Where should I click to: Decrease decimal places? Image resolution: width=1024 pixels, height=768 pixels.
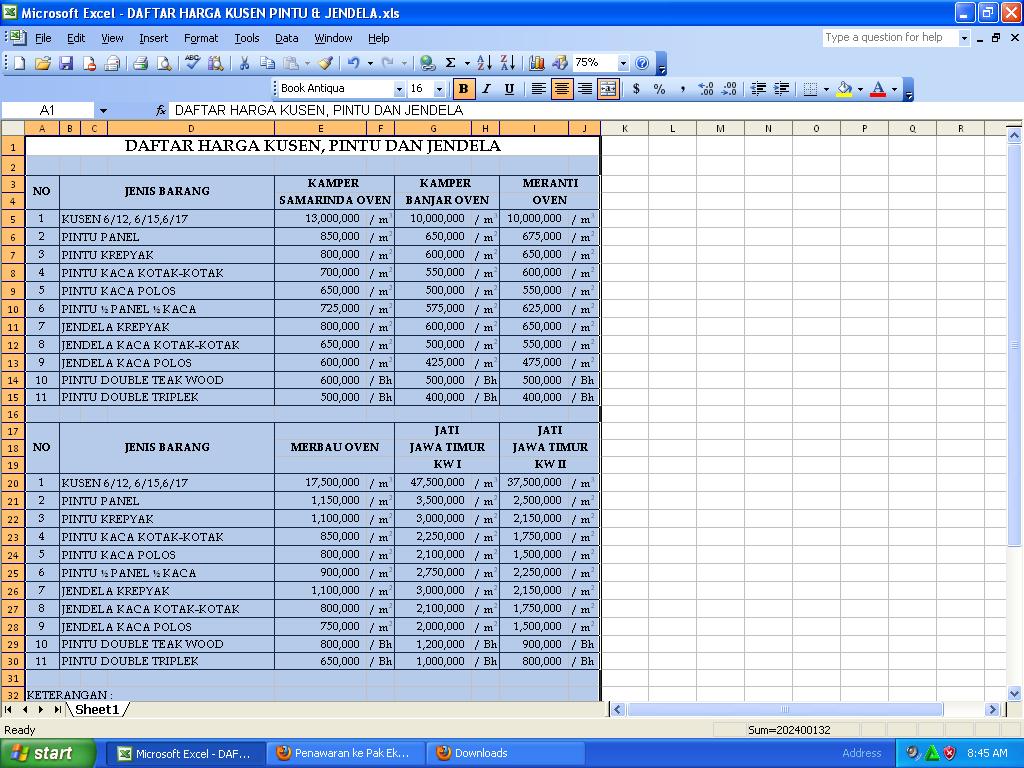(x=729, y=89)
